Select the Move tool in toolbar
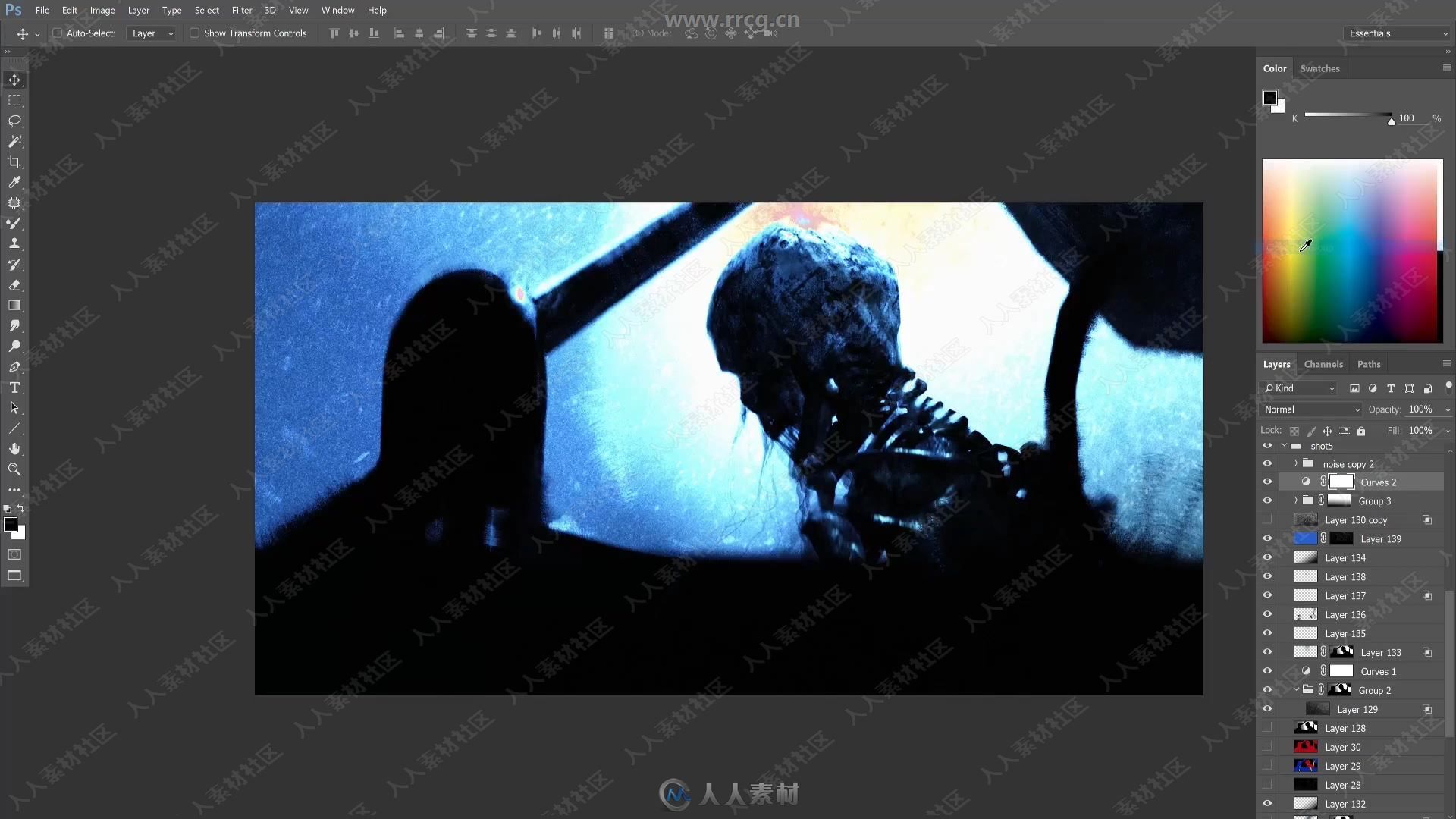This screenshot has width=1456, height=819. click(x=15, y=79)
